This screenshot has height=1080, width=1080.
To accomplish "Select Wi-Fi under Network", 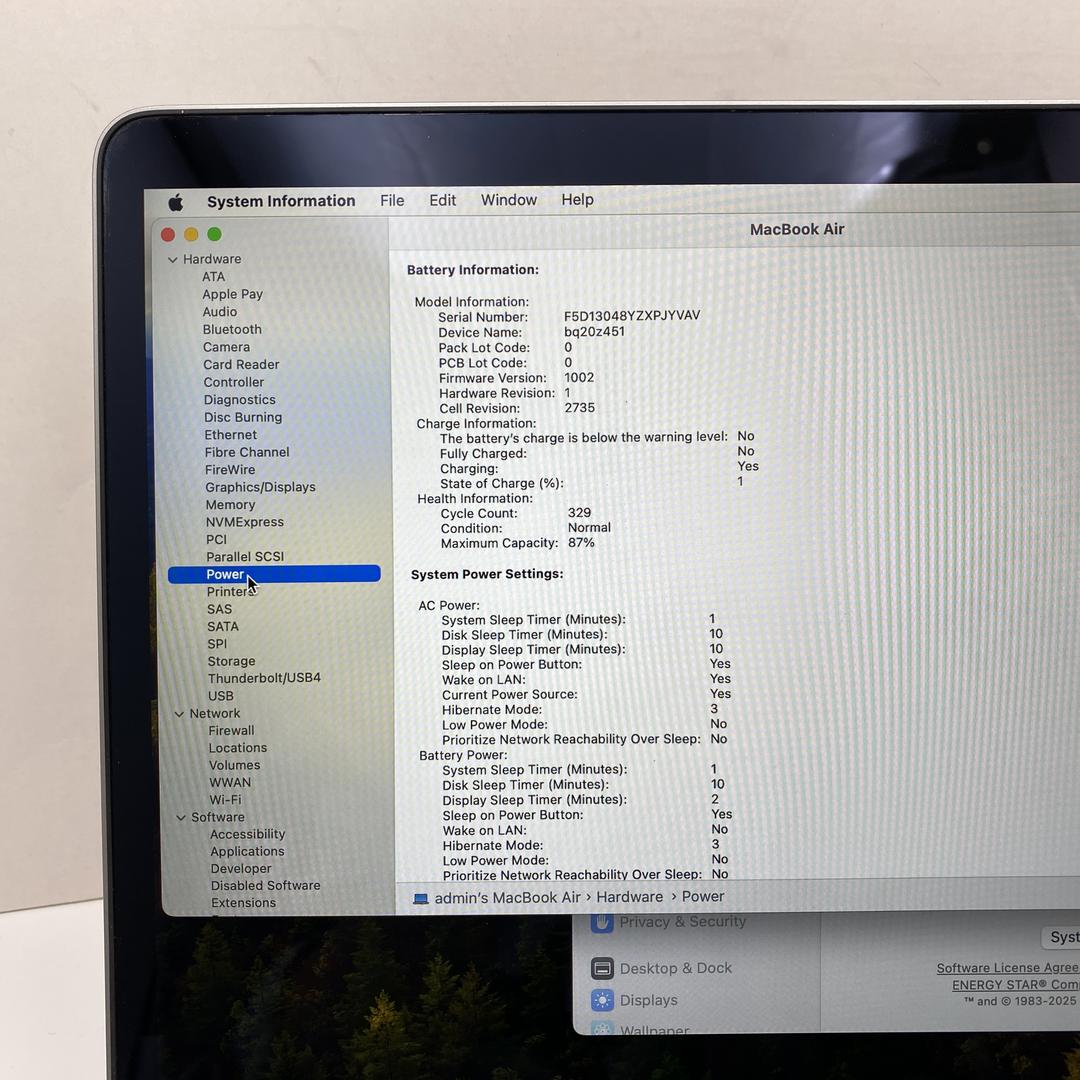I will [x=225, y=800].
